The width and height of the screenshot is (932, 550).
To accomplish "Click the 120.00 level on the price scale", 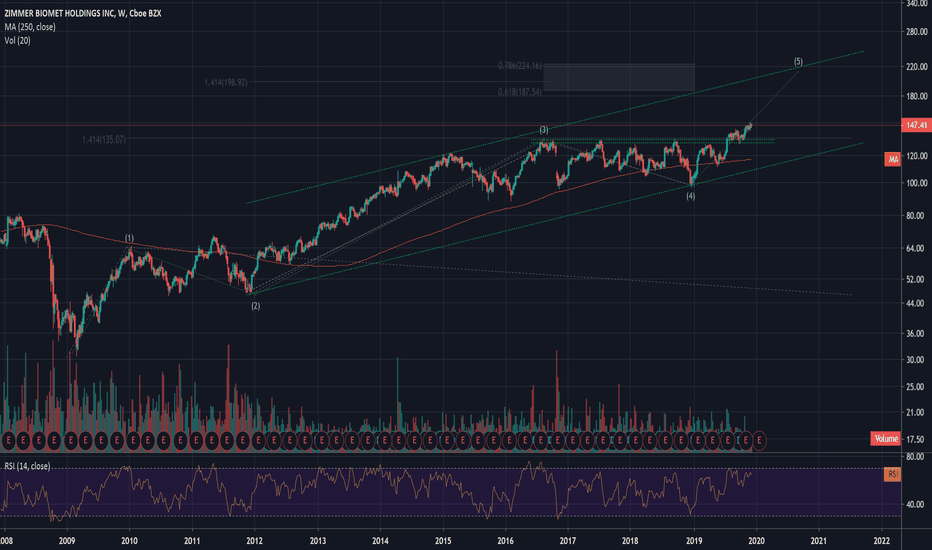I will (x=917, y=156).
